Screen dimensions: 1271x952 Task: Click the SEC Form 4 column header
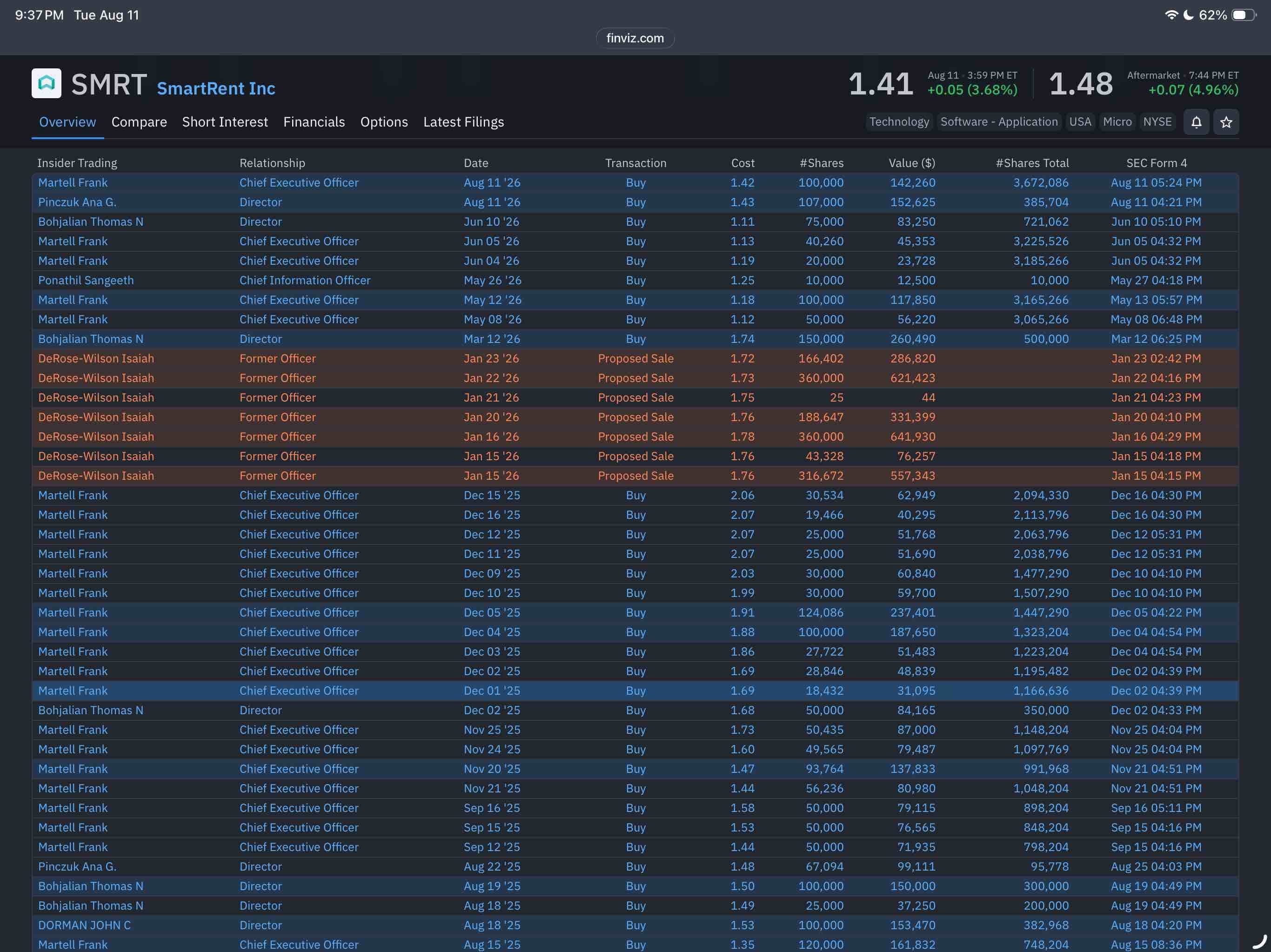click(1156, 163)
